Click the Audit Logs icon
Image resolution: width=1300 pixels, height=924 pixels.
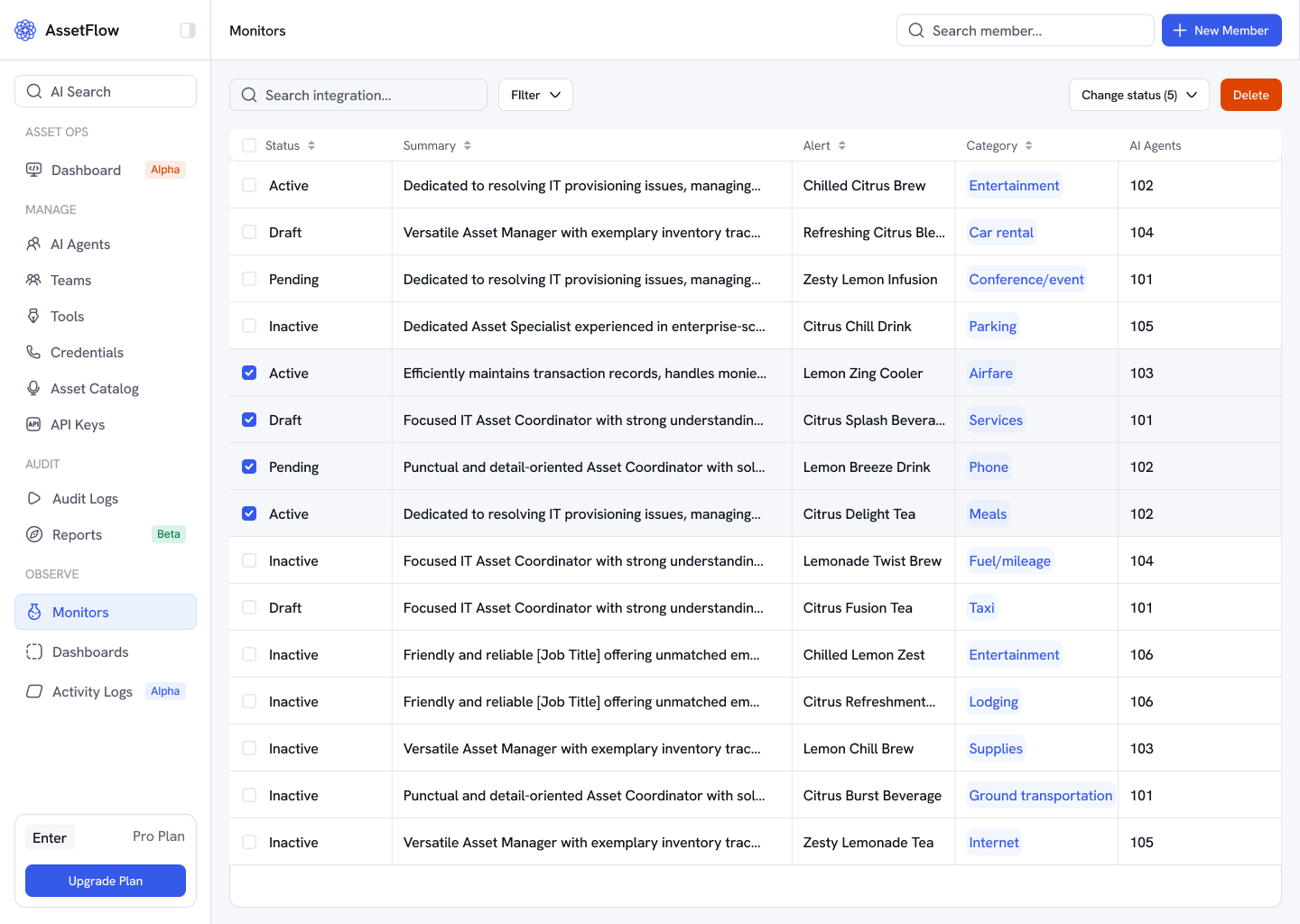click(34, 498)
